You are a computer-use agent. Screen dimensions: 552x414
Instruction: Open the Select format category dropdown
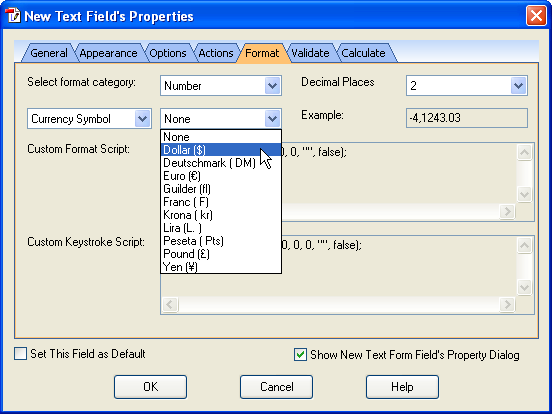[x=272, y=86]
